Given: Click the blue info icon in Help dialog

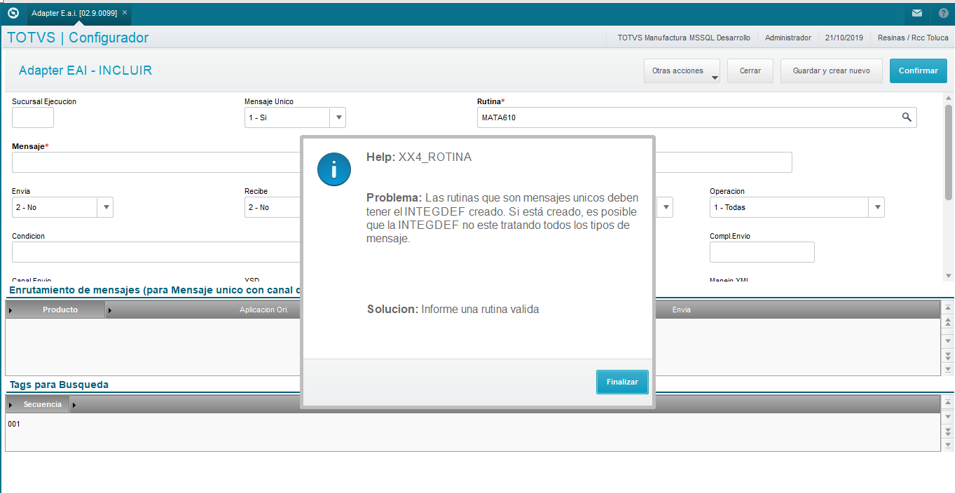Looking at the screenshot, I should [x=334, y=169].
